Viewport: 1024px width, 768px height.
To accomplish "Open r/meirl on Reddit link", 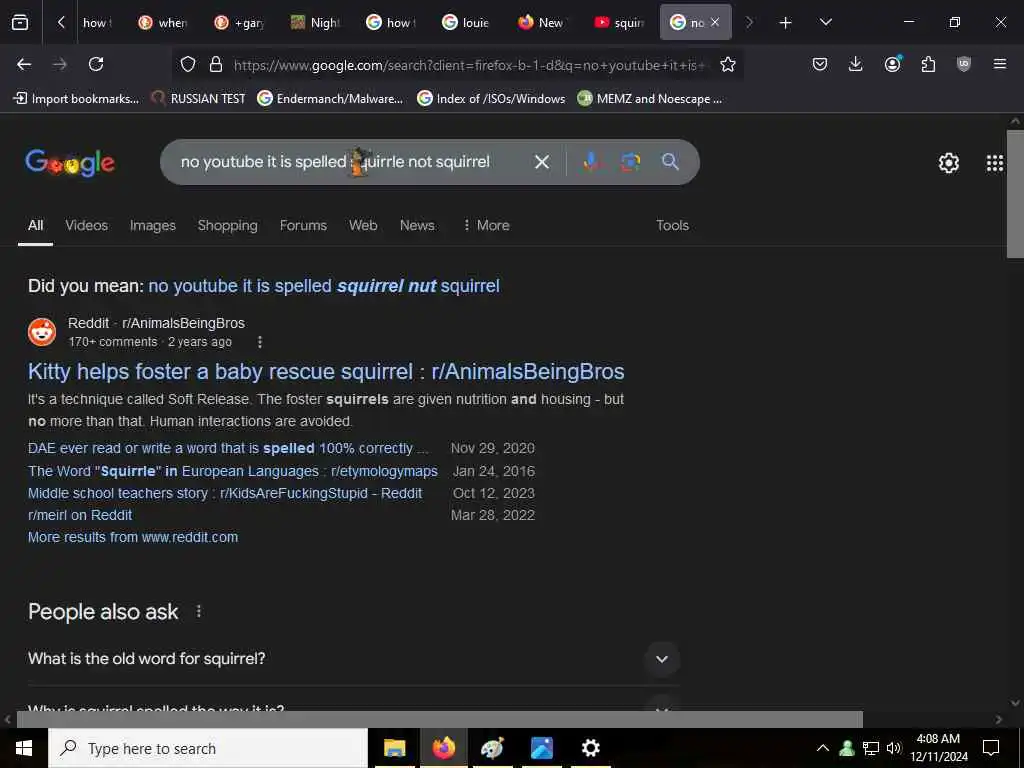I will click(80, 515).
